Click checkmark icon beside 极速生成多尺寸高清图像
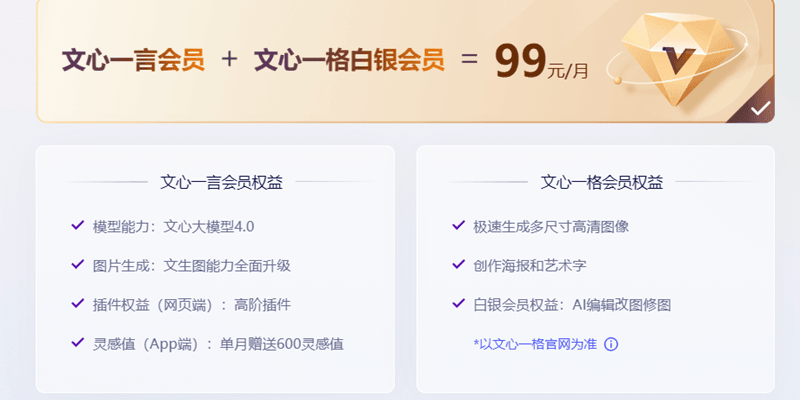The image size is (800, 400). point(458,225)
